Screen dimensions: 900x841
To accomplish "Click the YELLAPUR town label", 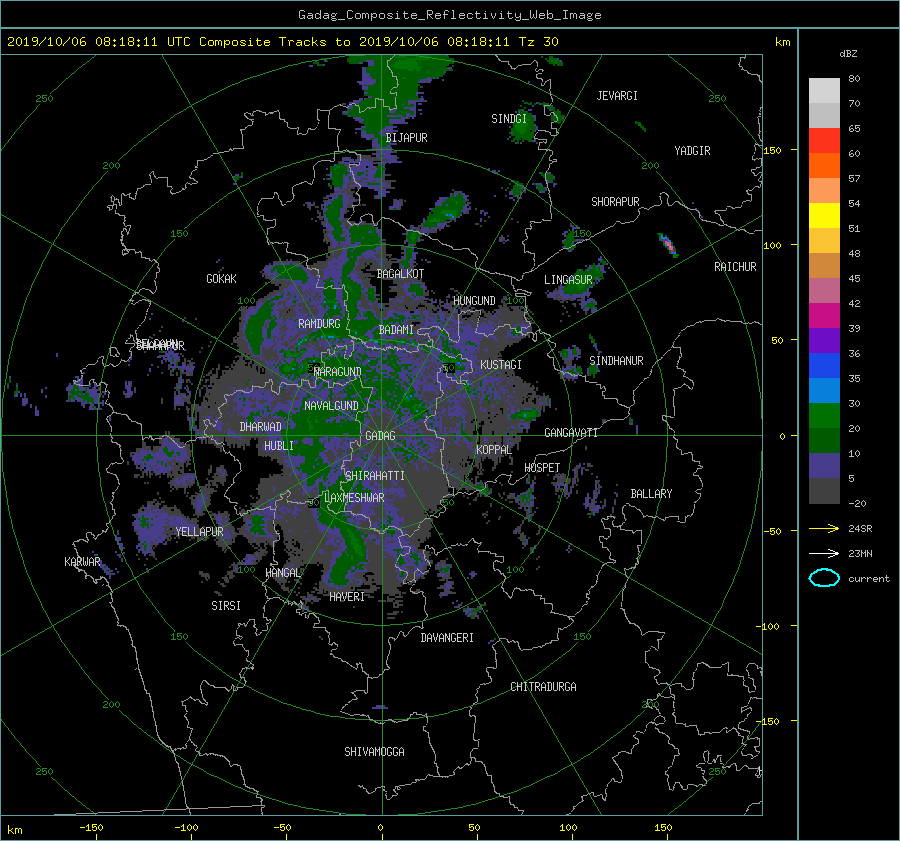I will pyautogui.click(x=199, y=532).
